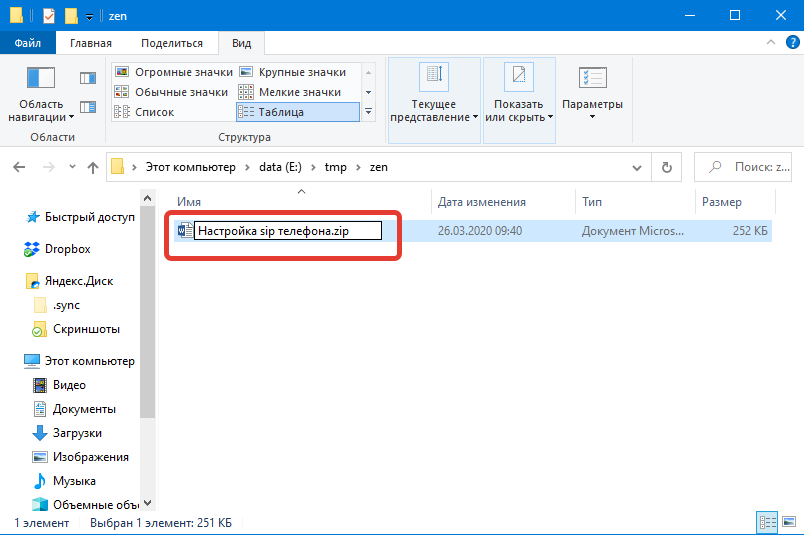
Task: Click the 252 КБ size cell
Action: click(750, 231)
